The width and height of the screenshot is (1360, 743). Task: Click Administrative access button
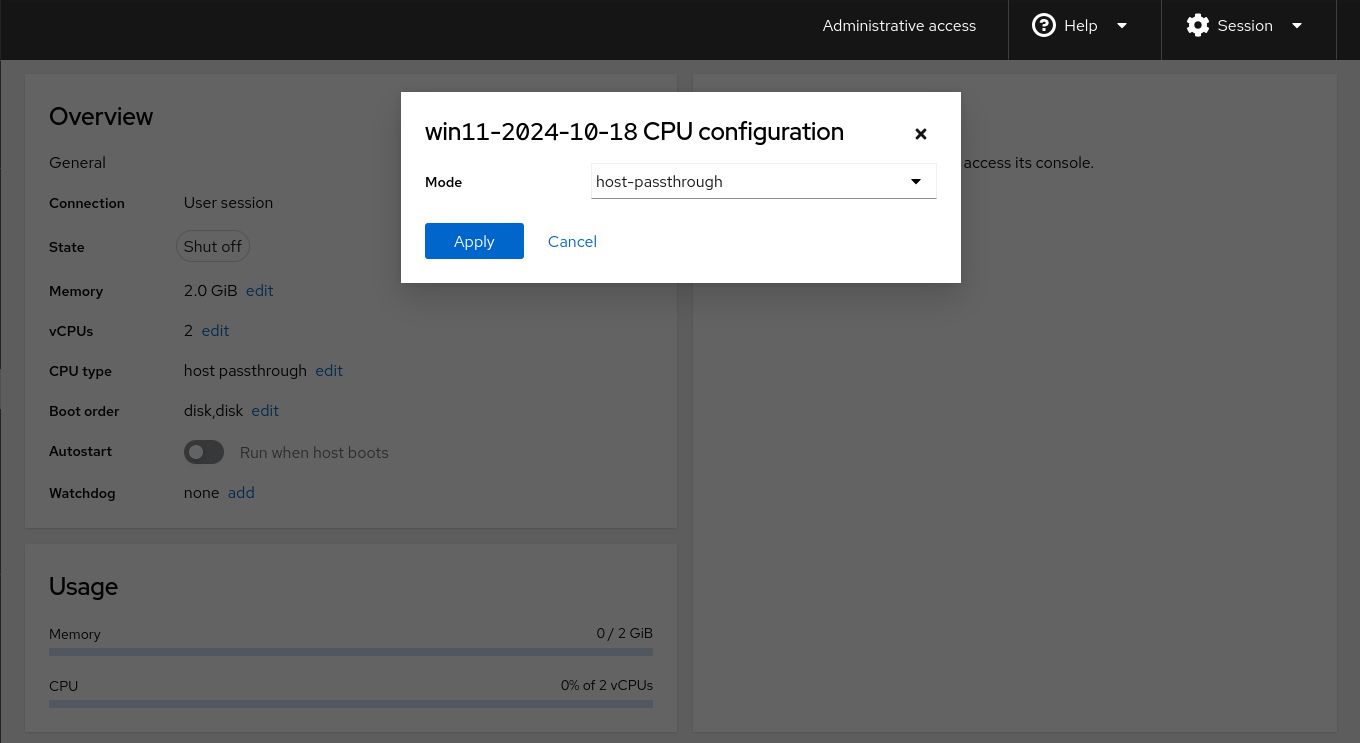click(899, 26)
